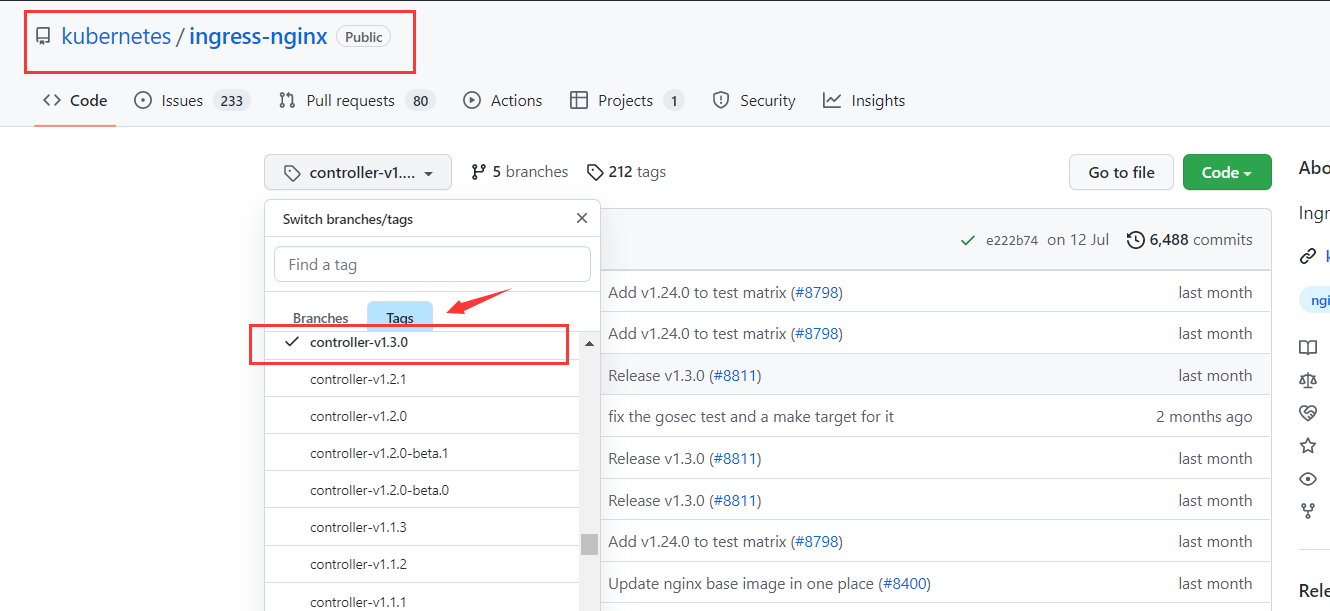Open the Issues tab

tap(192, 100)
